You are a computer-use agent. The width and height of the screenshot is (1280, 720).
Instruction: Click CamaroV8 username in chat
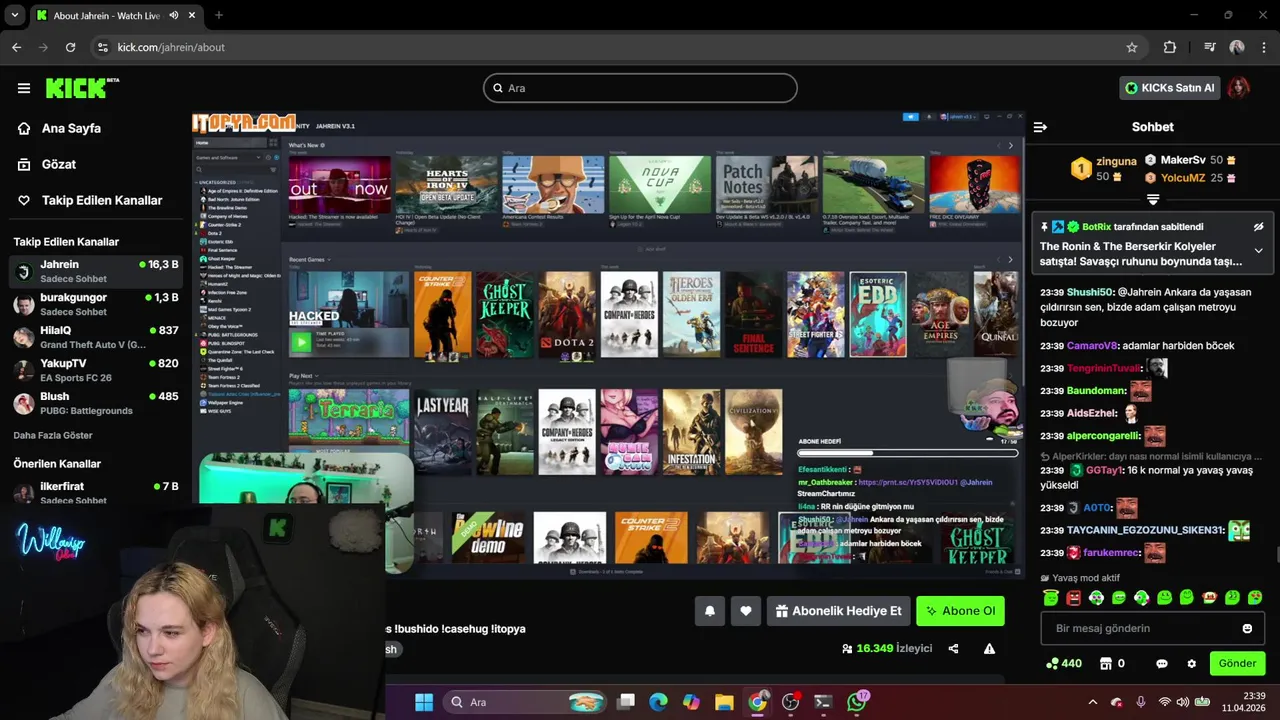1092,346
